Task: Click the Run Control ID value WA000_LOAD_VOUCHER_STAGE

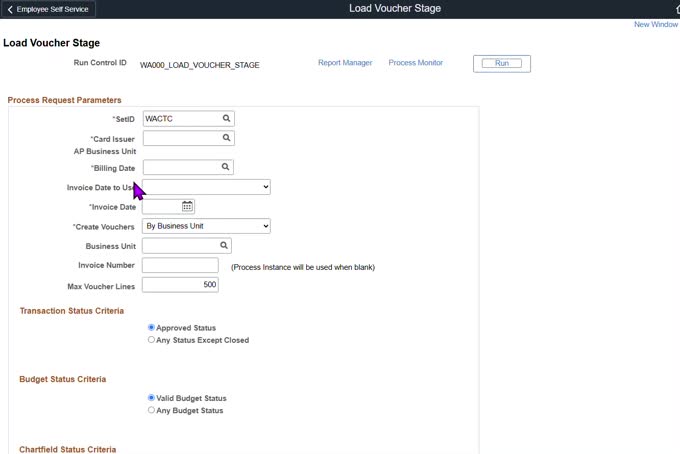Action: coord(199,65)
